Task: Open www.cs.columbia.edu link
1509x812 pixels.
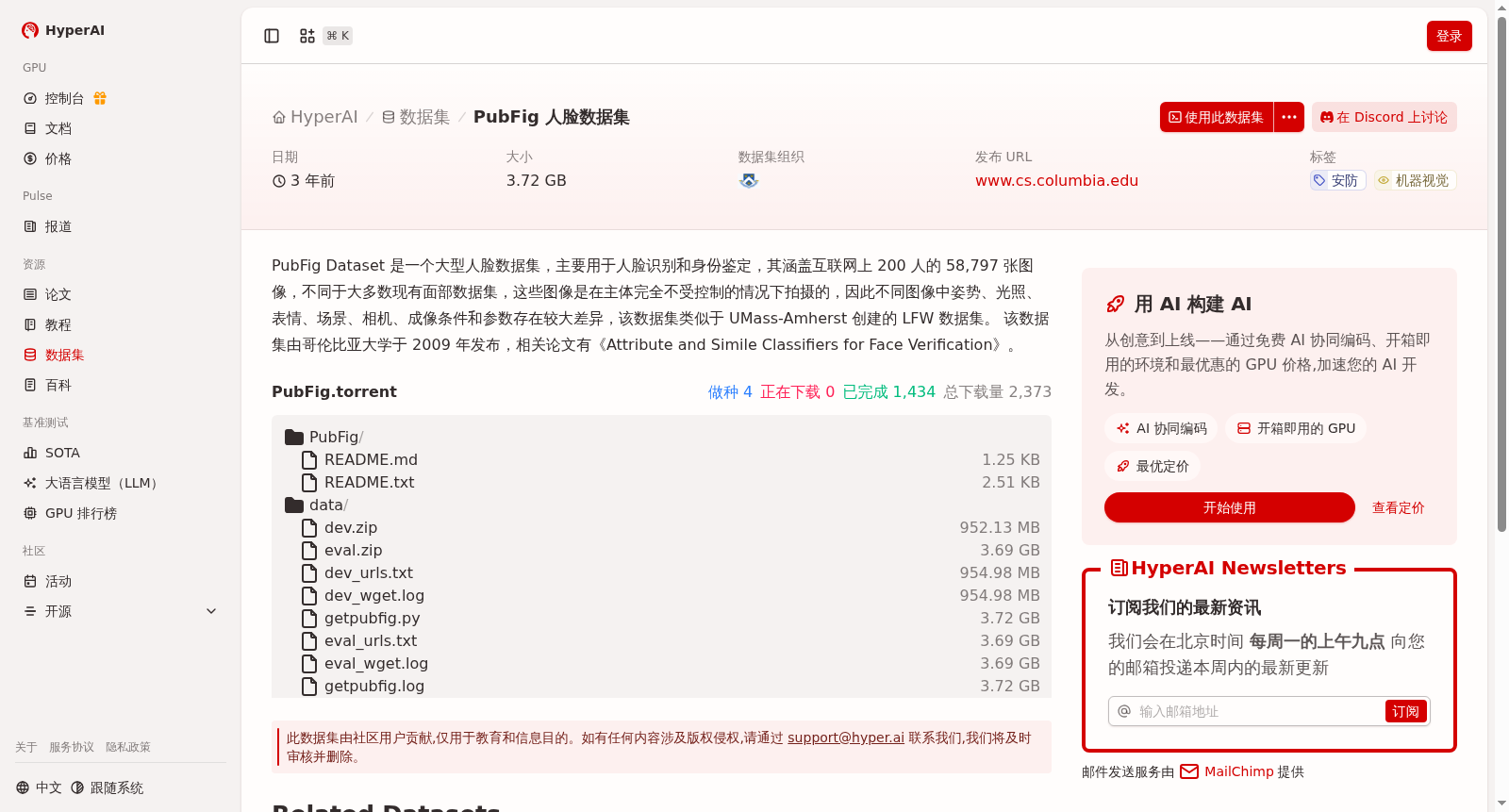Action: coord(1056,180)
